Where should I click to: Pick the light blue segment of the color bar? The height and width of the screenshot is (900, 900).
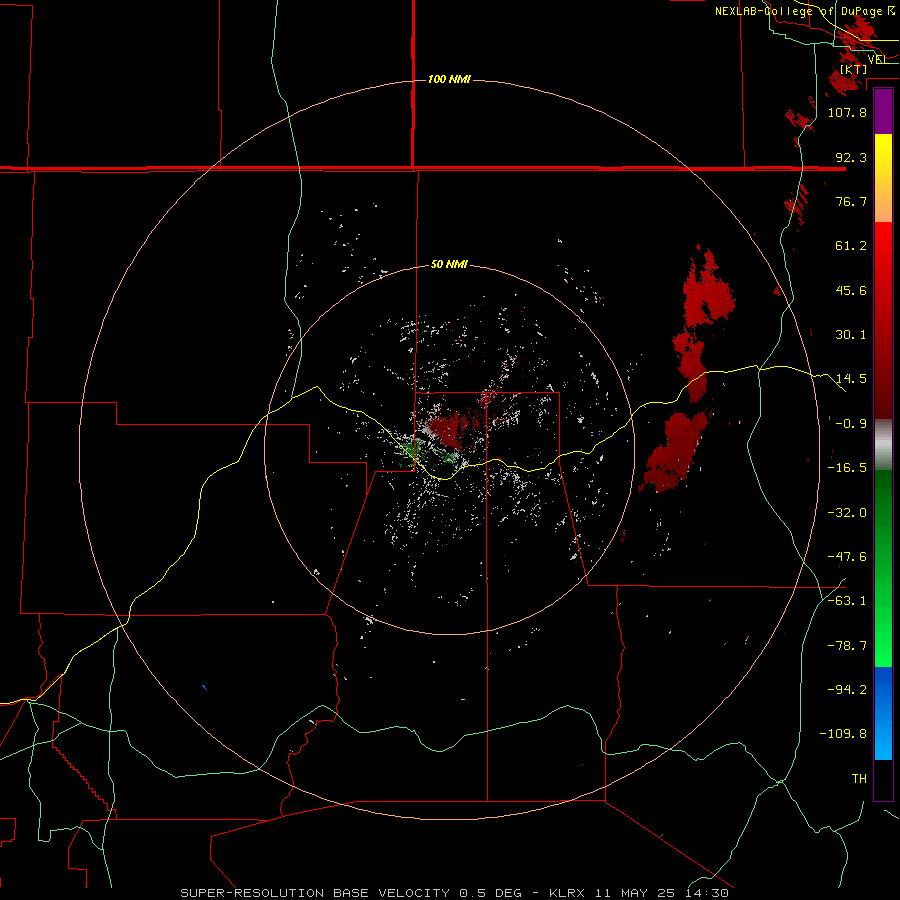883,740
